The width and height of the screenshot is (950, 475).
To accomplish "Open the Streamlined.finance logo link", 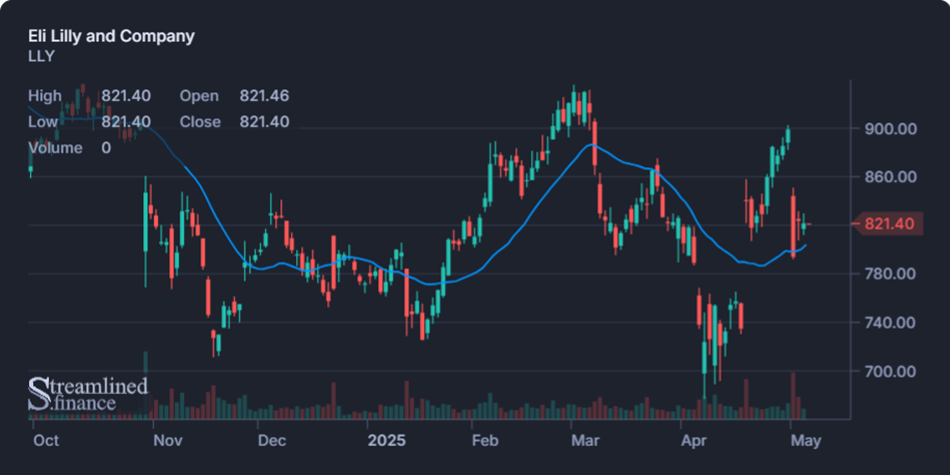I will pyautogui.click(x=88, y=394).
